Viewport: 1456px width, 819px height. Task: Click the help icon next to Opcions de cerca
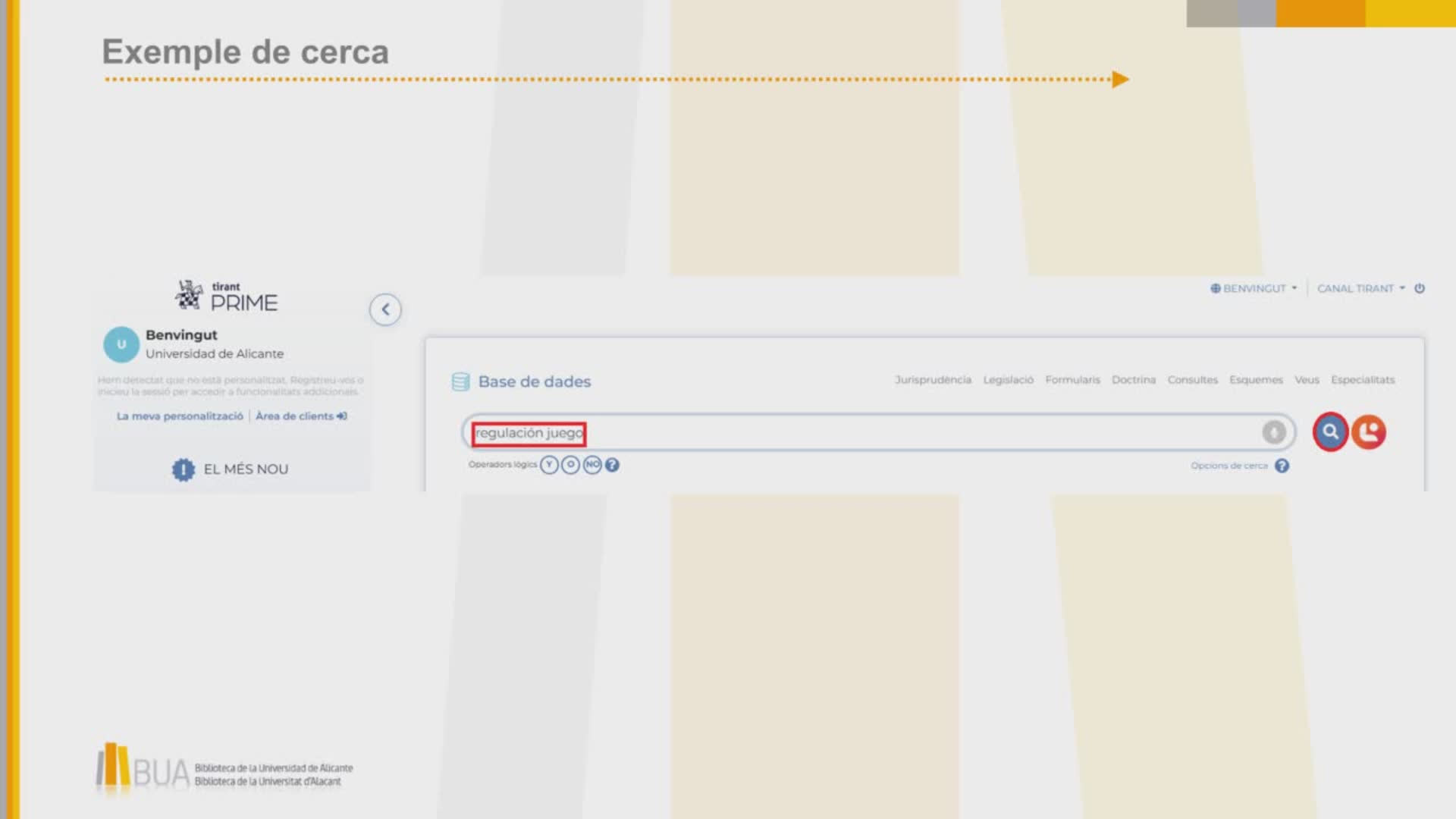(1282, 466)
